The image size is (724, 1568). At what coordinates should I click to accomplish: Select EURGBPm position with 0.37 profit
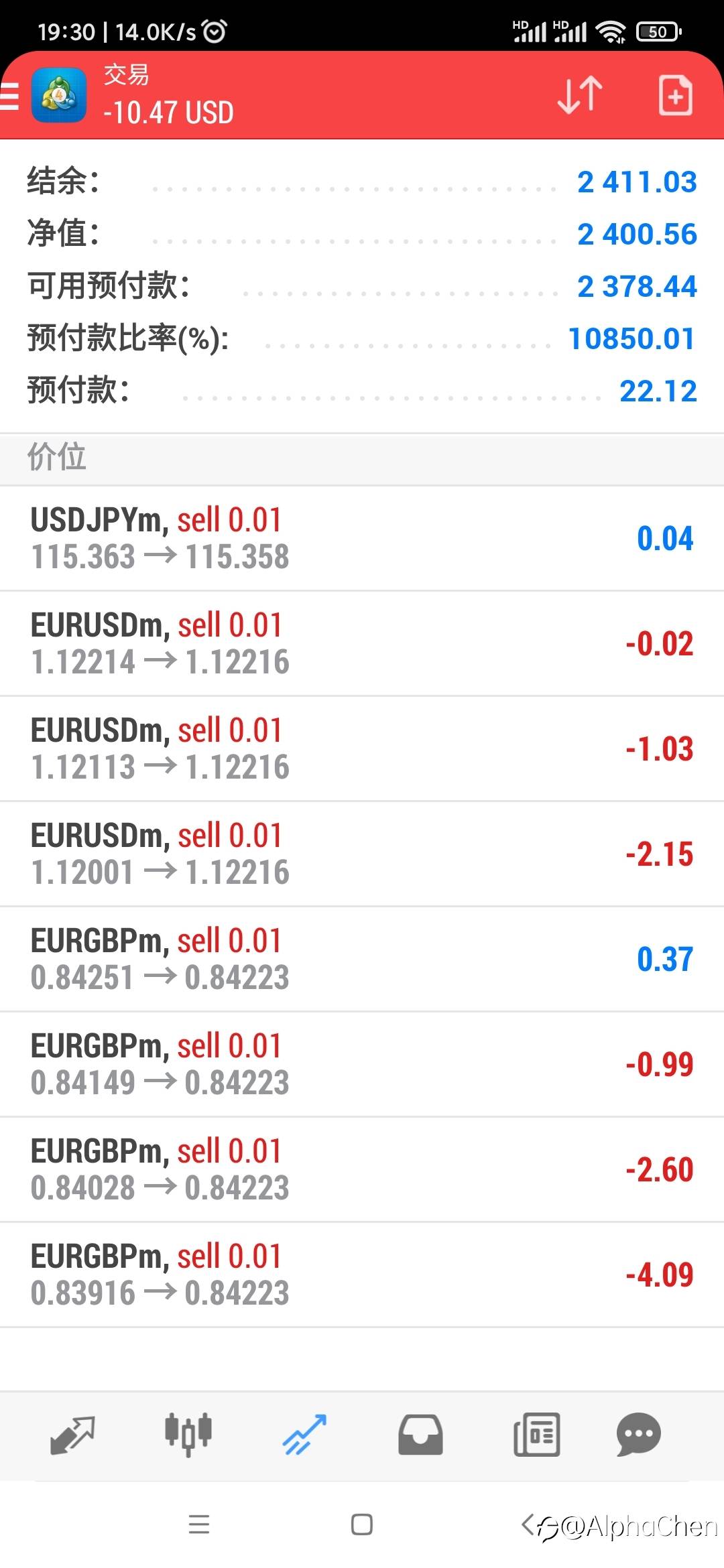pos(362,960)
